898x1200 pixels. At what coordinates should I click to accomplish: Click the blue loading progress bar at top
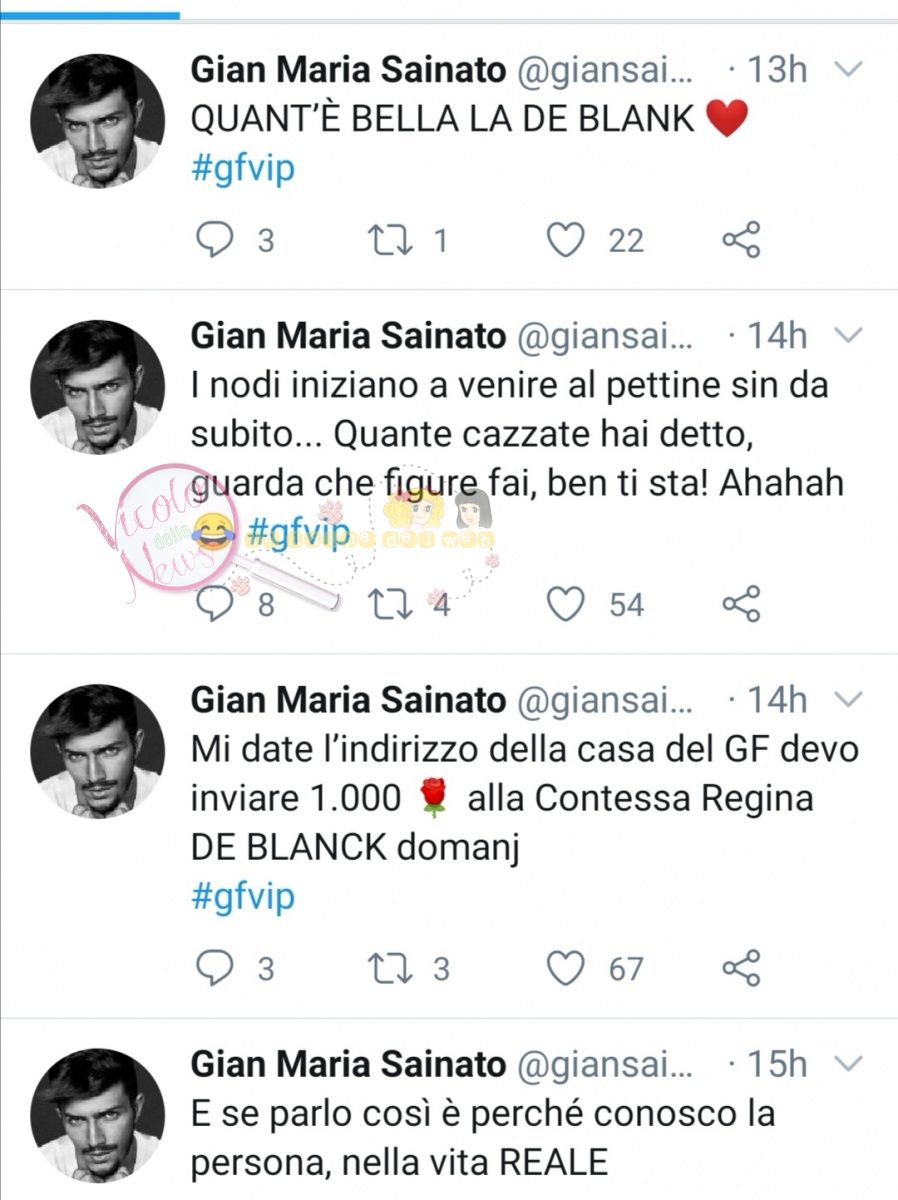(90, 15)
